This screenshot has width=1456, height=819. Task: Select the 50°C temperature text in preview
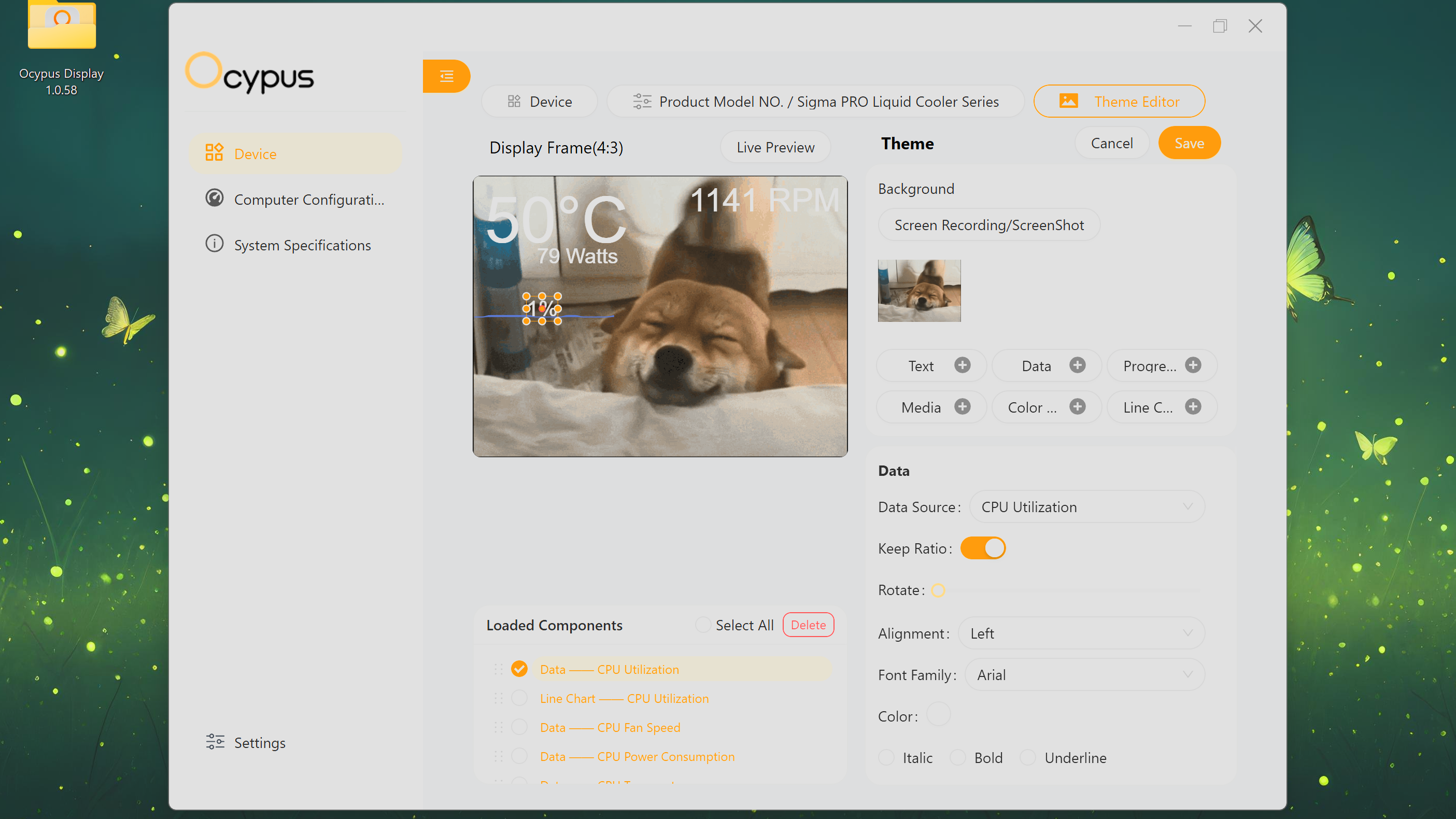tap(556, 219)
